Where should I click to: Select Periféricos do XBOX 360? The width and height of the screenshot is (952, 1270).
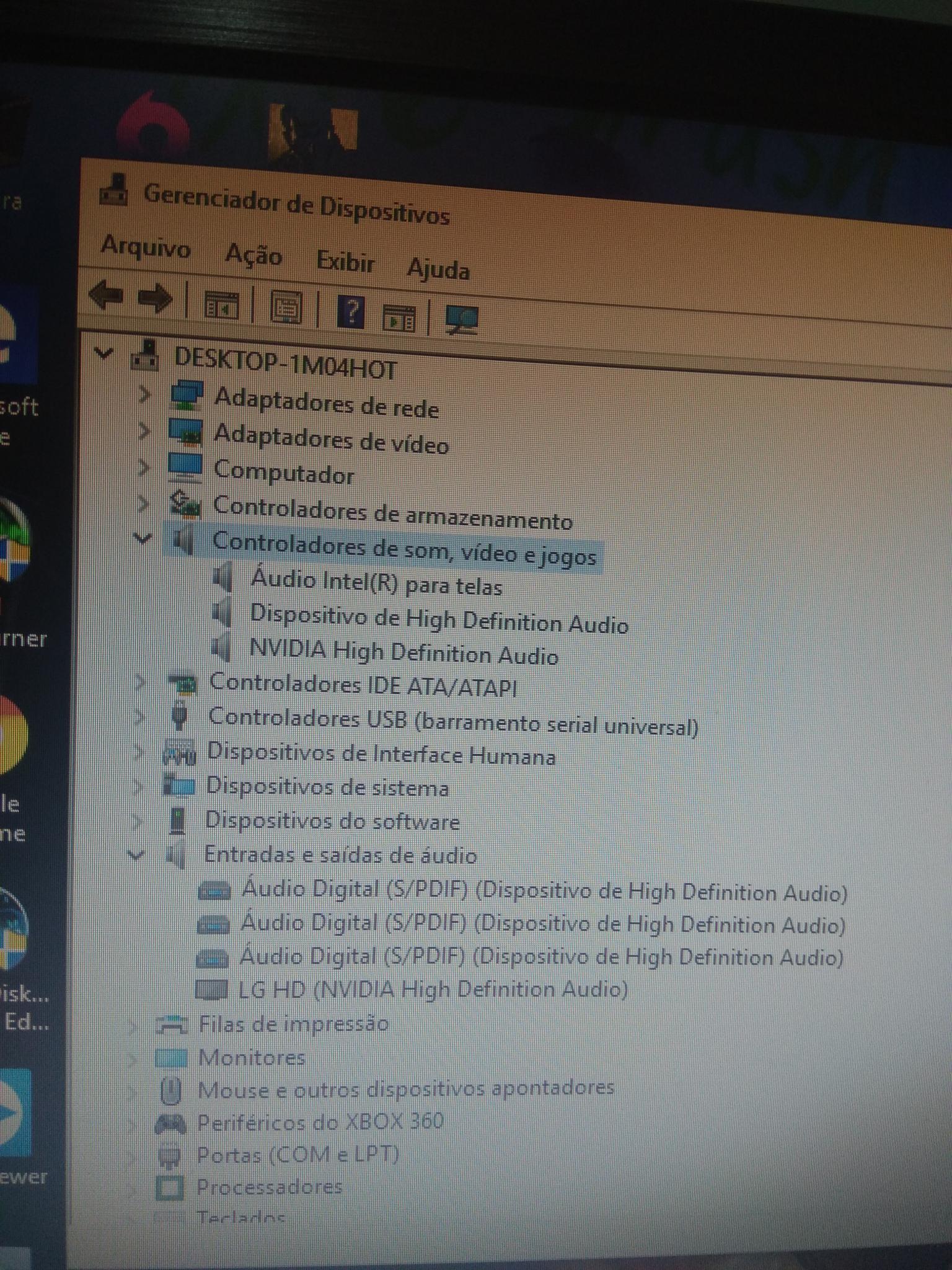point(320,1122)
